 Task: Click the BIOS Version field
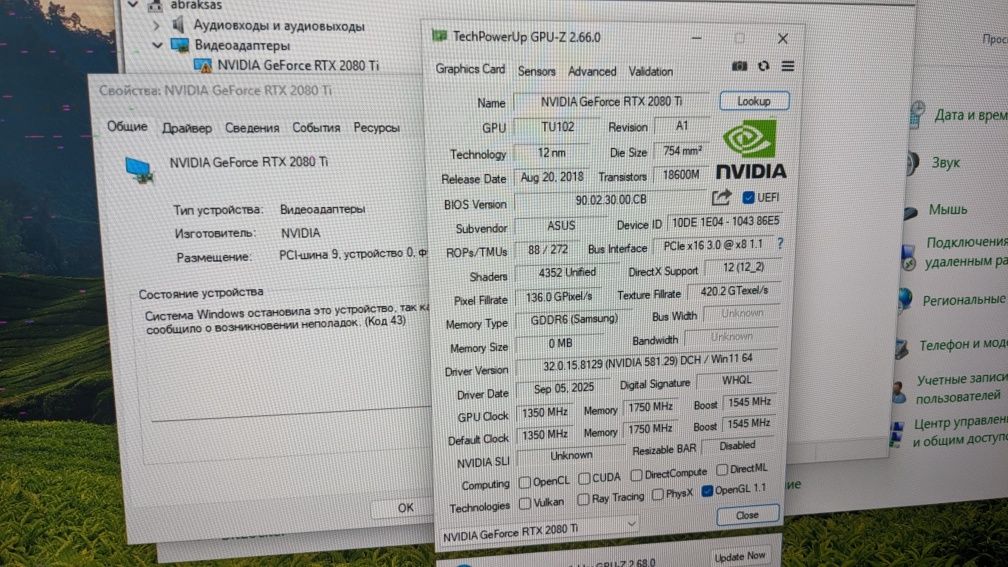pyautogui.click(x=611, y=200)
